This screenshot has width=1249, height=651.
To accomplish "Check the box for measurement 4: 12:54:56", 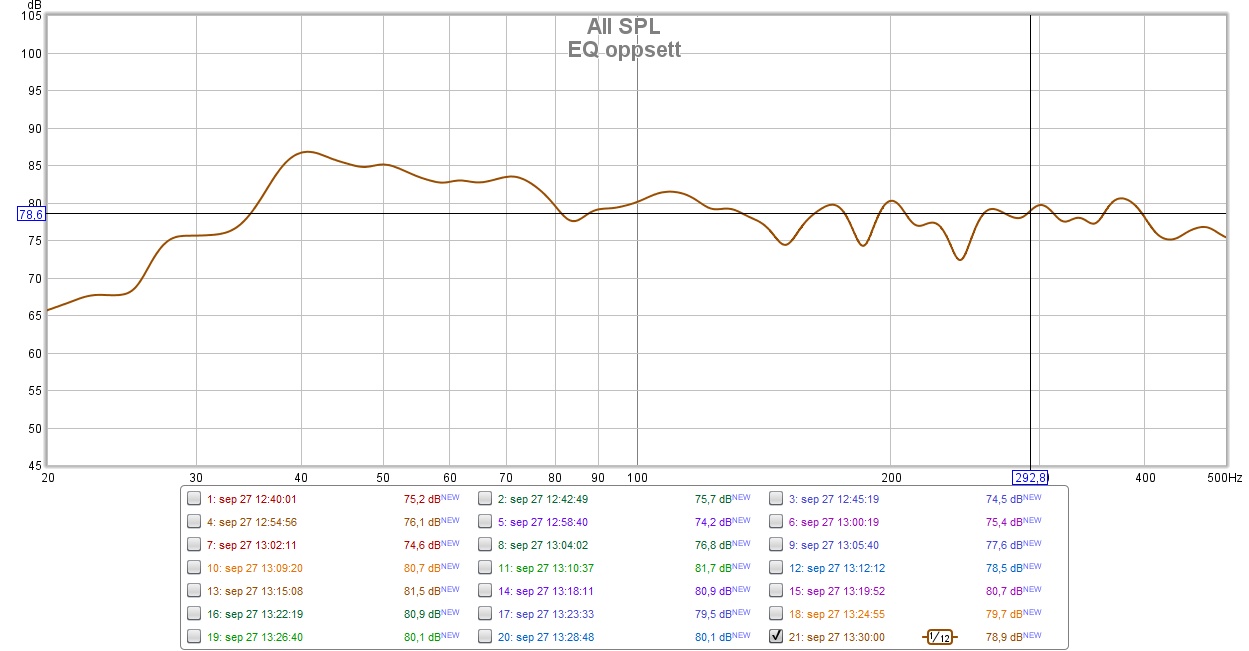I will point(194,521).
